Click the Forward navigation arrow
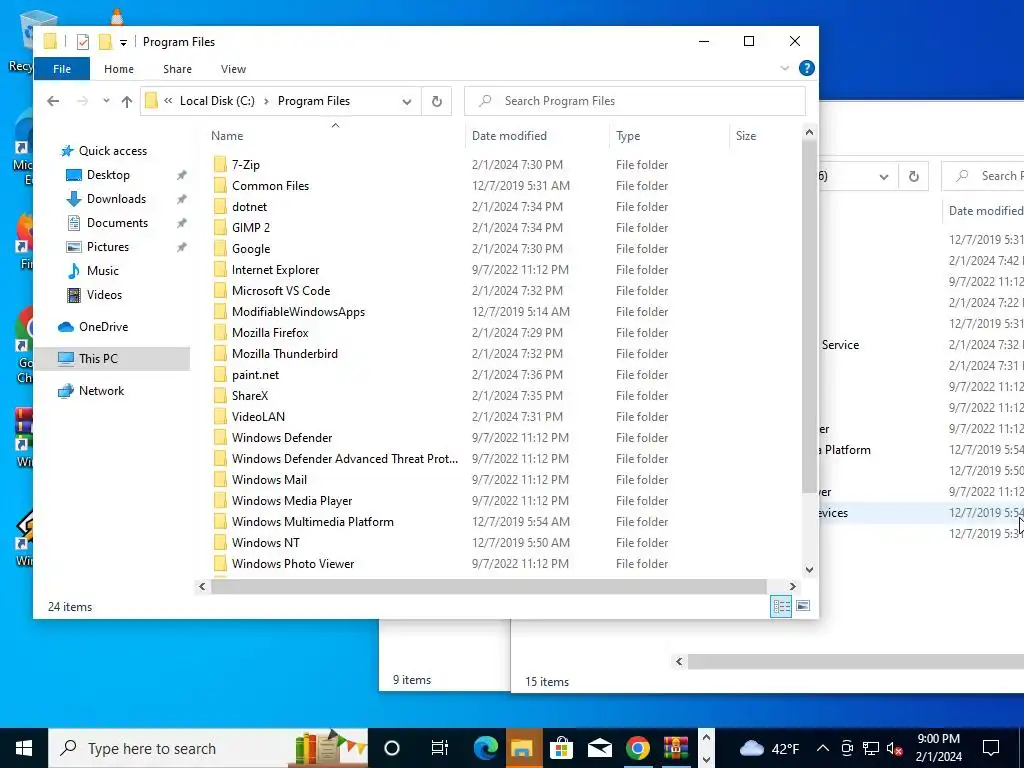The height and width of the screenshot is (768, 1024). (x=82, y=101)
